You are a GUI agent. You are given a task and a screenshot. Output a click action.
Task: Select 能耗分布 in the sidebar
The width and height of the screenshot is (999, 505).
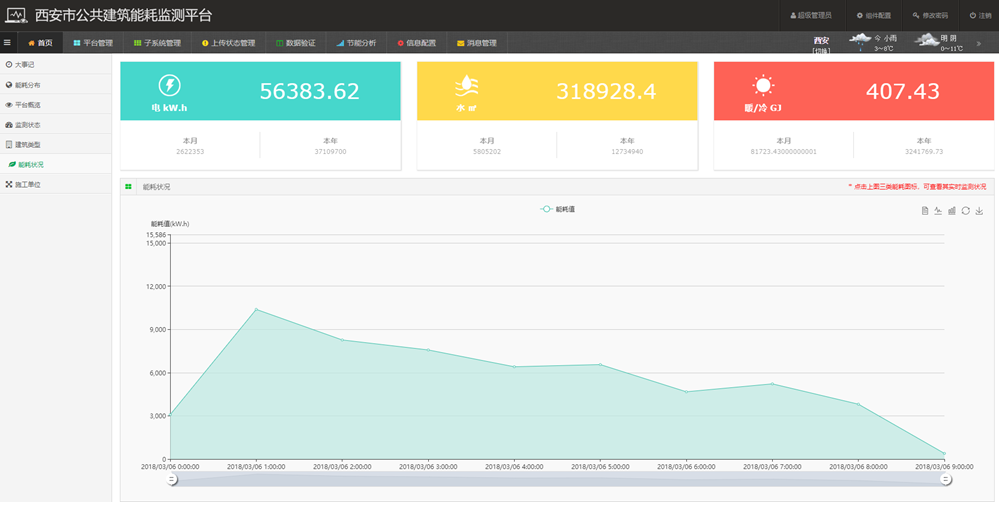55,84
